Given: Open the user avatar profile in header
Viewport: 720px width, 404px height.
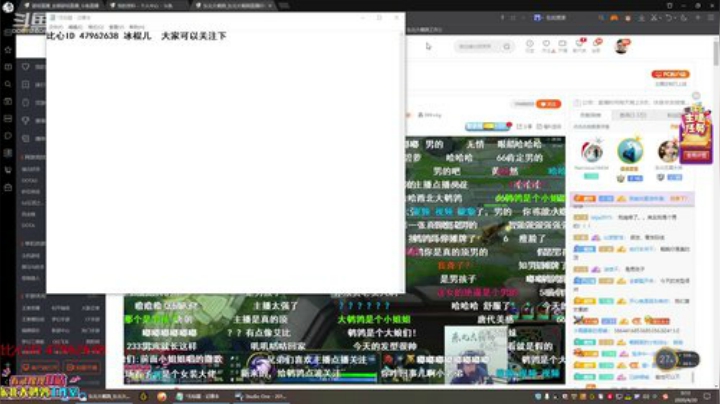Looking at the screenshot, I should pos(621,46).
